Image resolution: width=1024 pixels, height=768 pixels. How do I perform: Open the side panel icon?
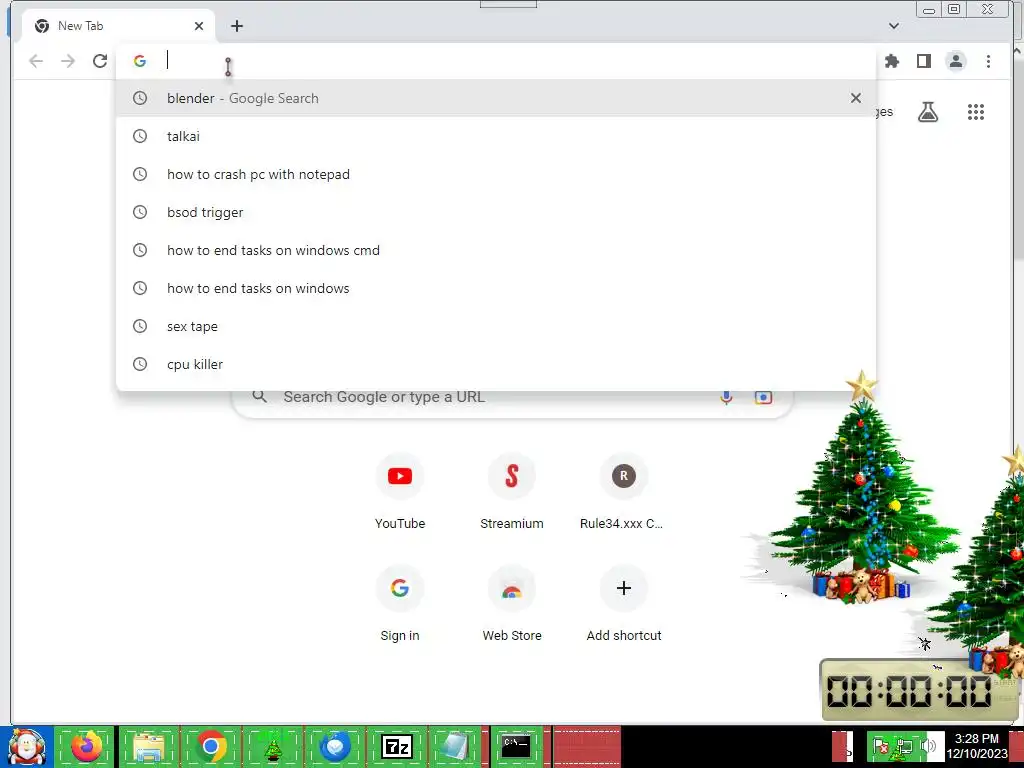click(923, 61)
